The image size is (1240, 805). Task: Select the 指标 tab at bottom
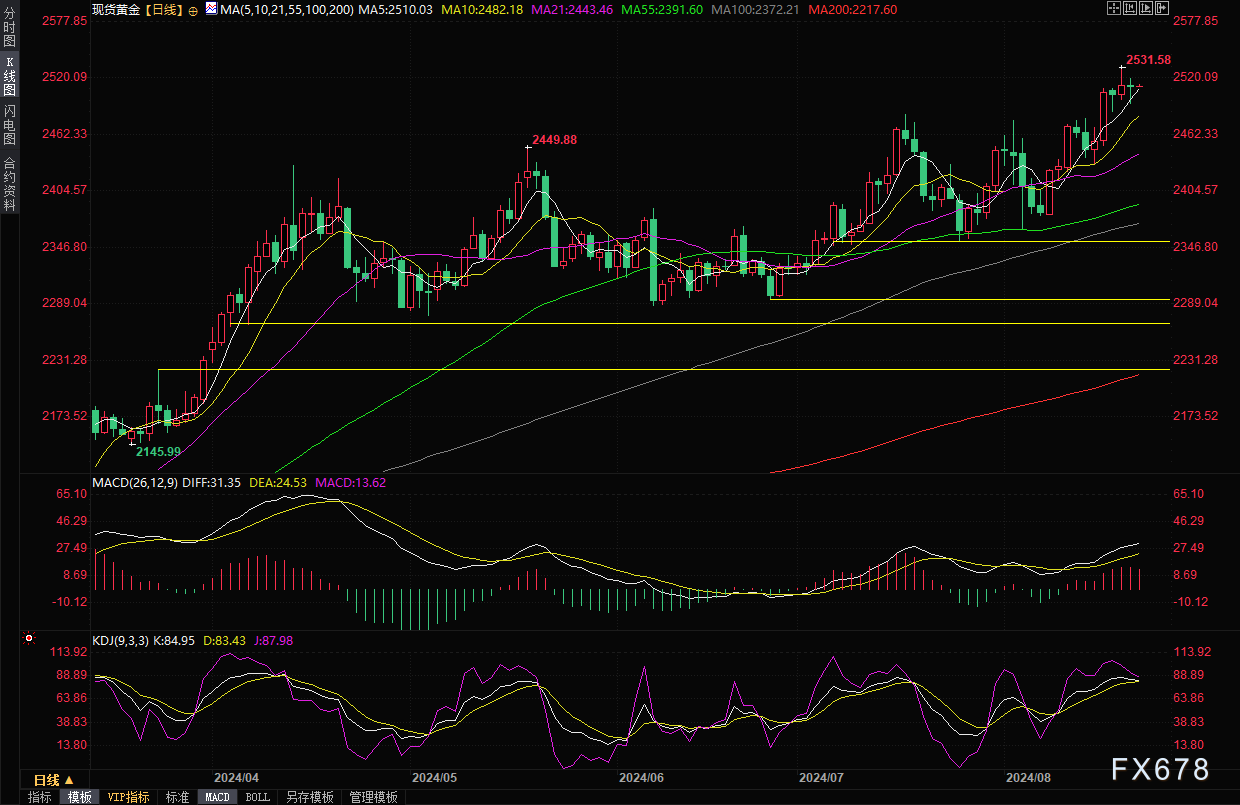[40, 797]
